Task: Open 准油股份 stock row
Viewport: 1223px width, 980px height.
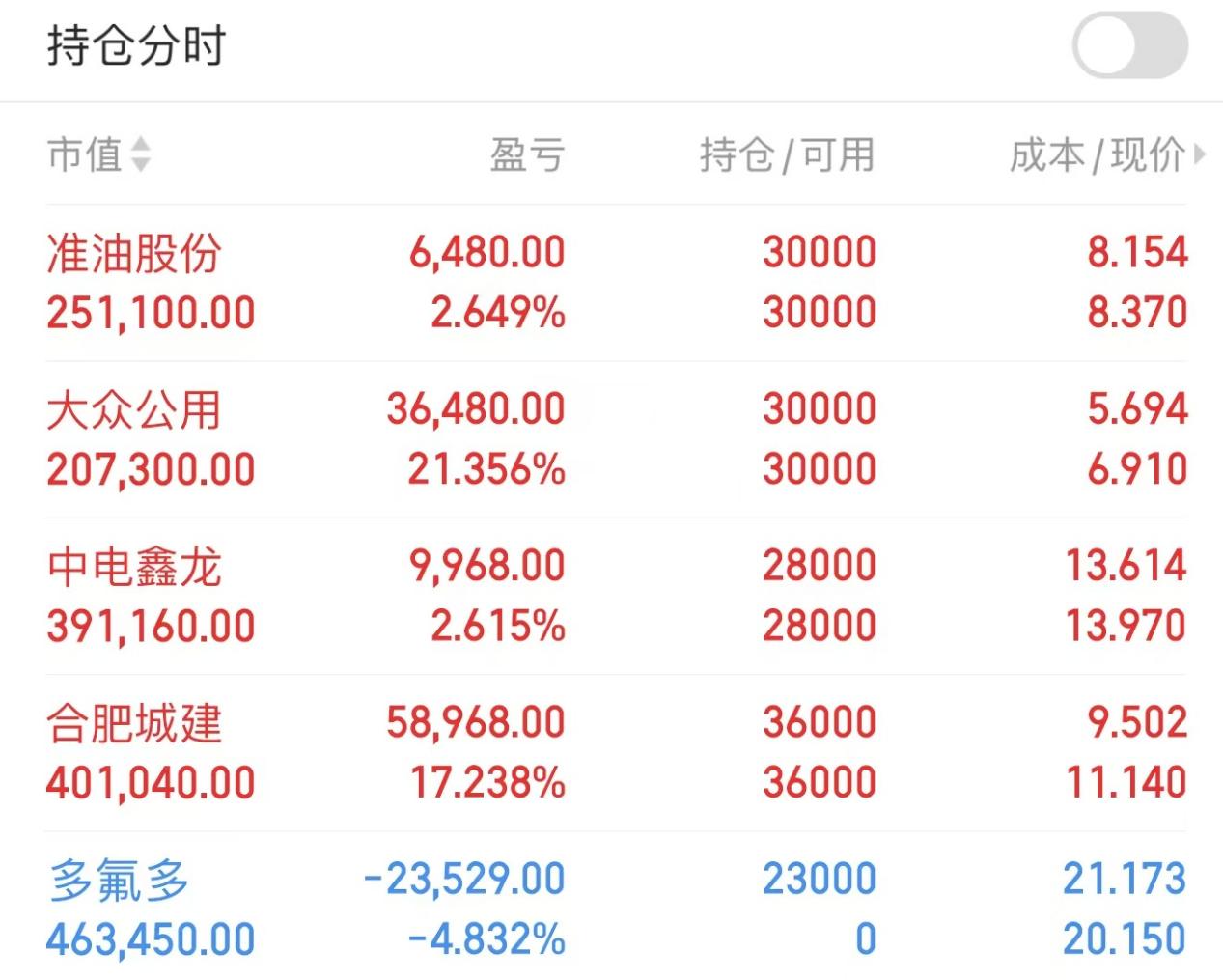Action: pyautogui.click(x=617, y=283)
